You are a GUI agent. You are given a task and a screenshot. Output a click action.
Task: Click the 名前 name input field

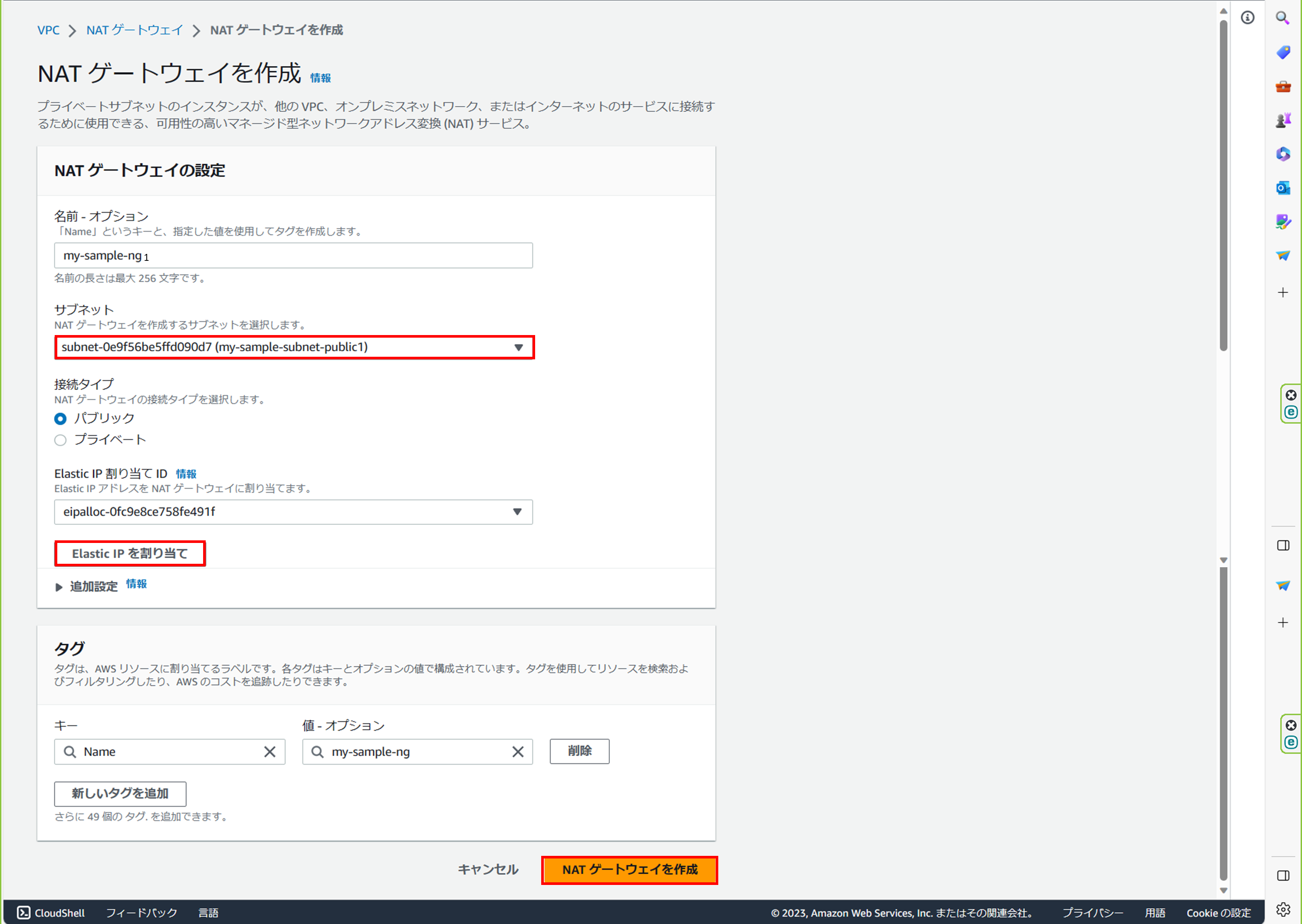tap(293, 256)
